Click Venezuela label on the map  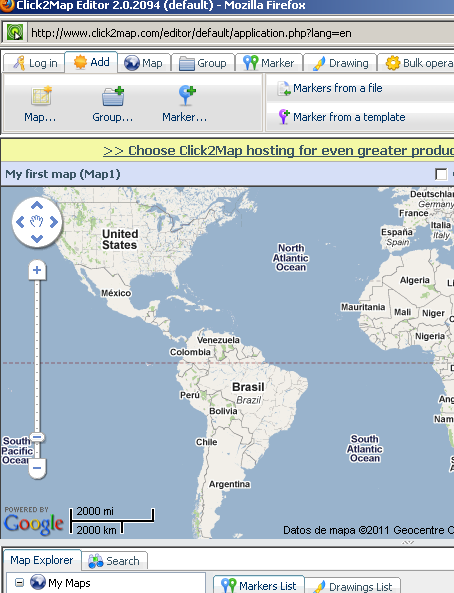(x=218, y=340)
